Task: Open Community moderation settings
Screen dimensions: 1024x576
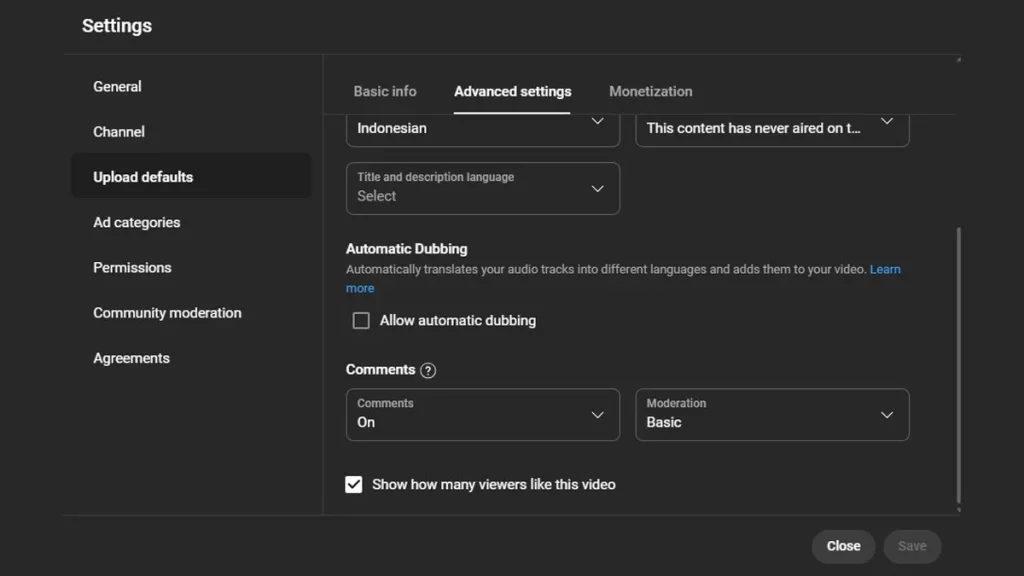Action: [167, 312]
